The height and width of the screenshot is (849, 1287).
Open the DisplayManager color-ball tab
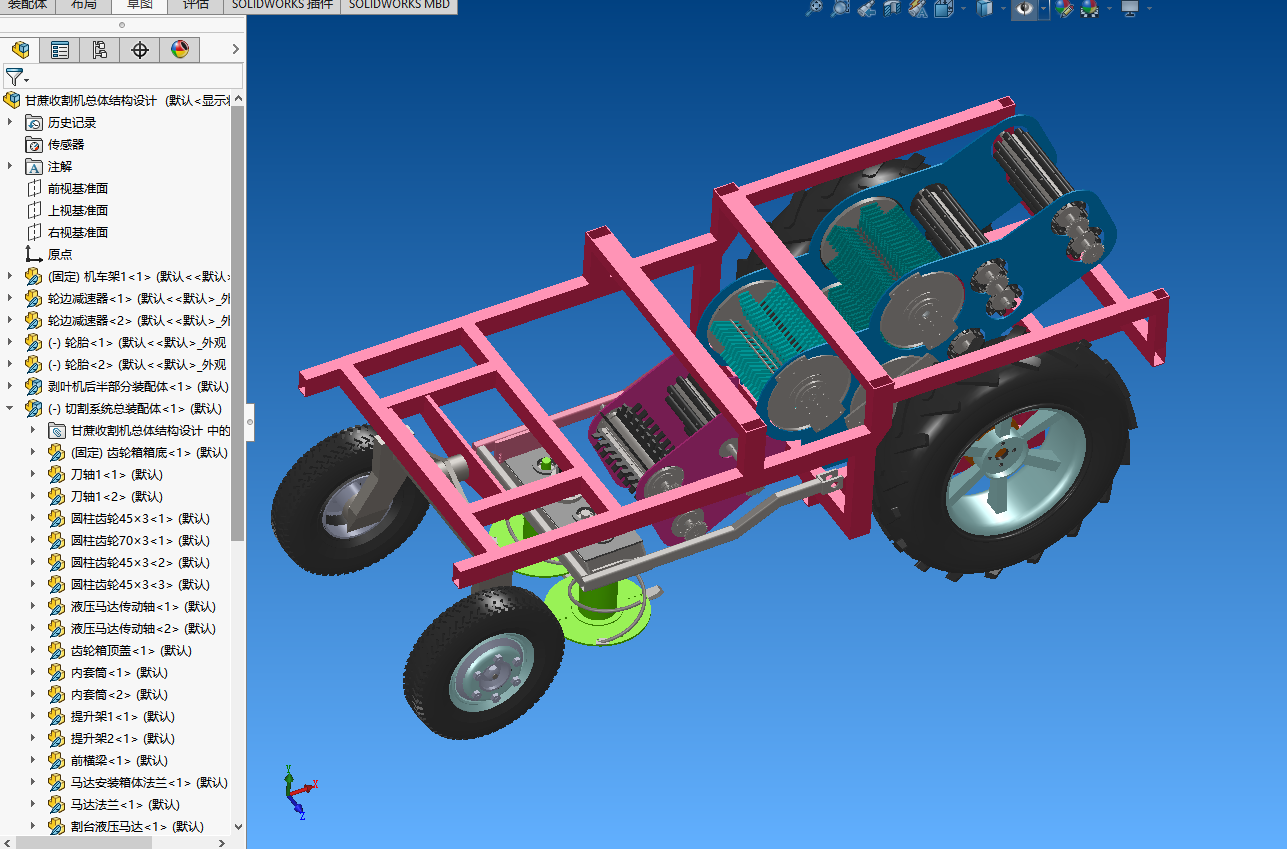coord(180,50)
